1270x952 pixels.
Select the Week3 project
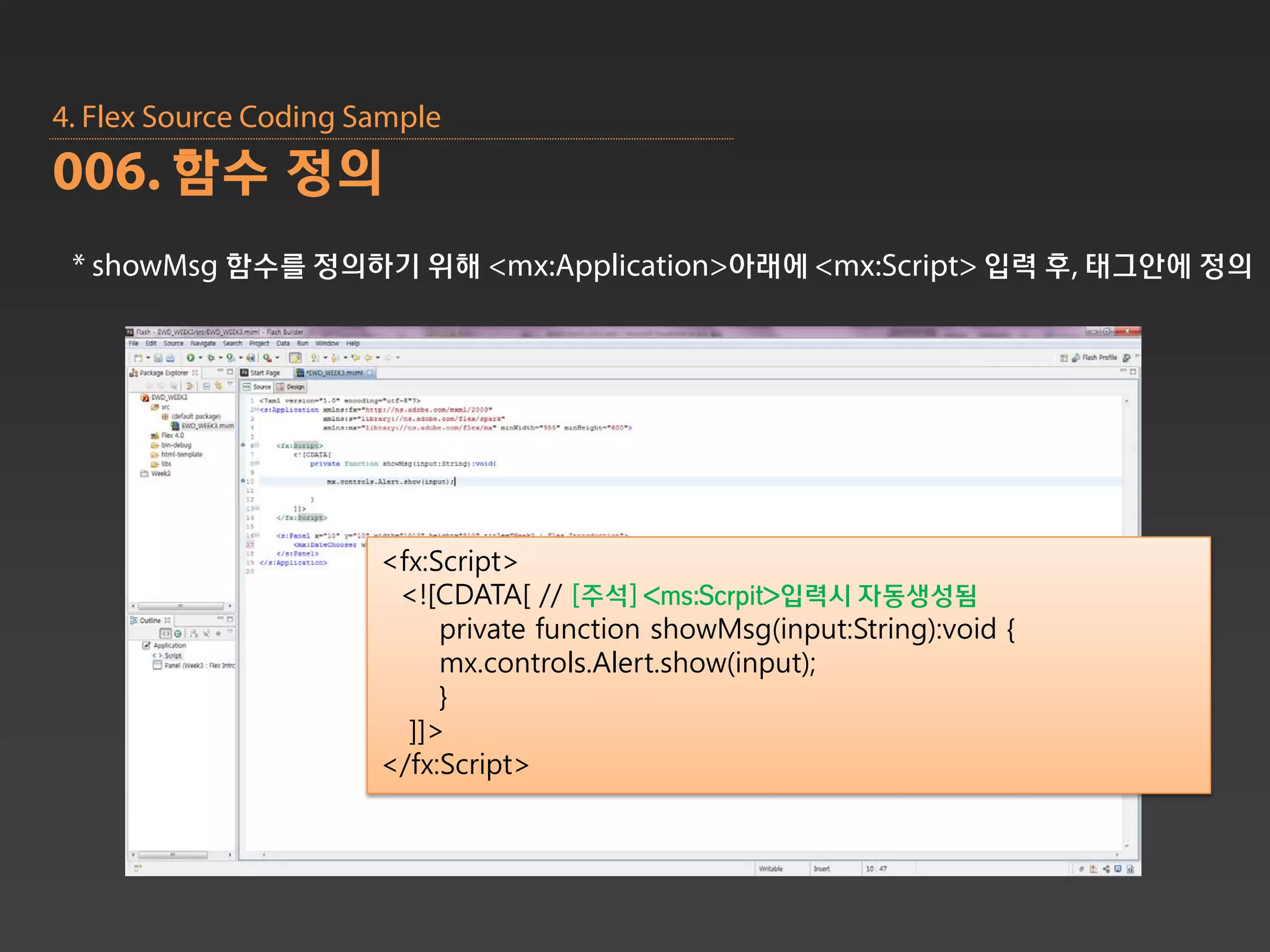pyautogui.click(x=156, y=474)
